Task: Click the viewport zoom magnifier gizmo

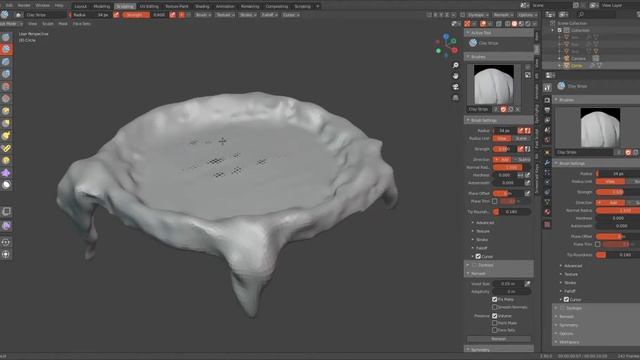Action: click(456, 65)
